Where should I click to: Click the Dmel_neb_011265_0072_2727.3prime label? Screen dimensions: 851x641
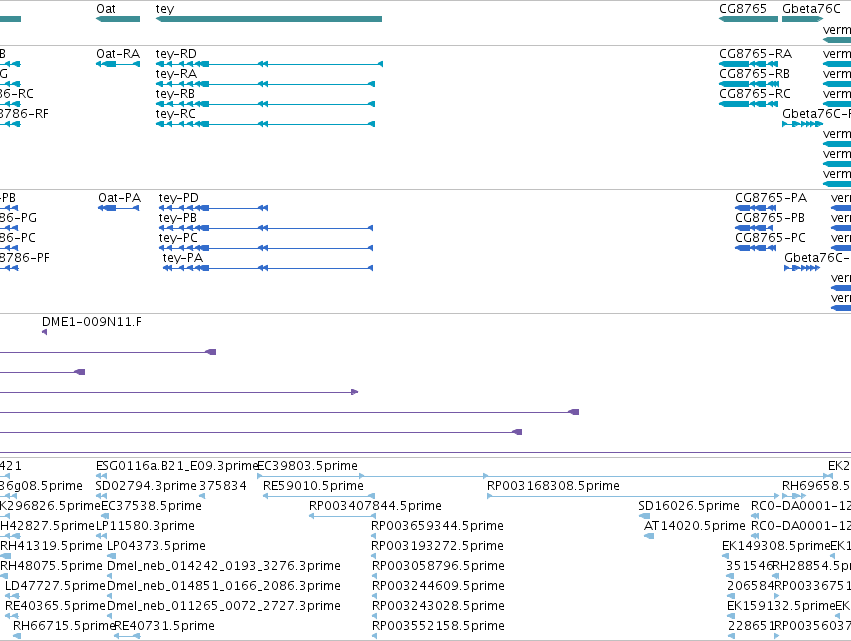click(x=224, y=606)
